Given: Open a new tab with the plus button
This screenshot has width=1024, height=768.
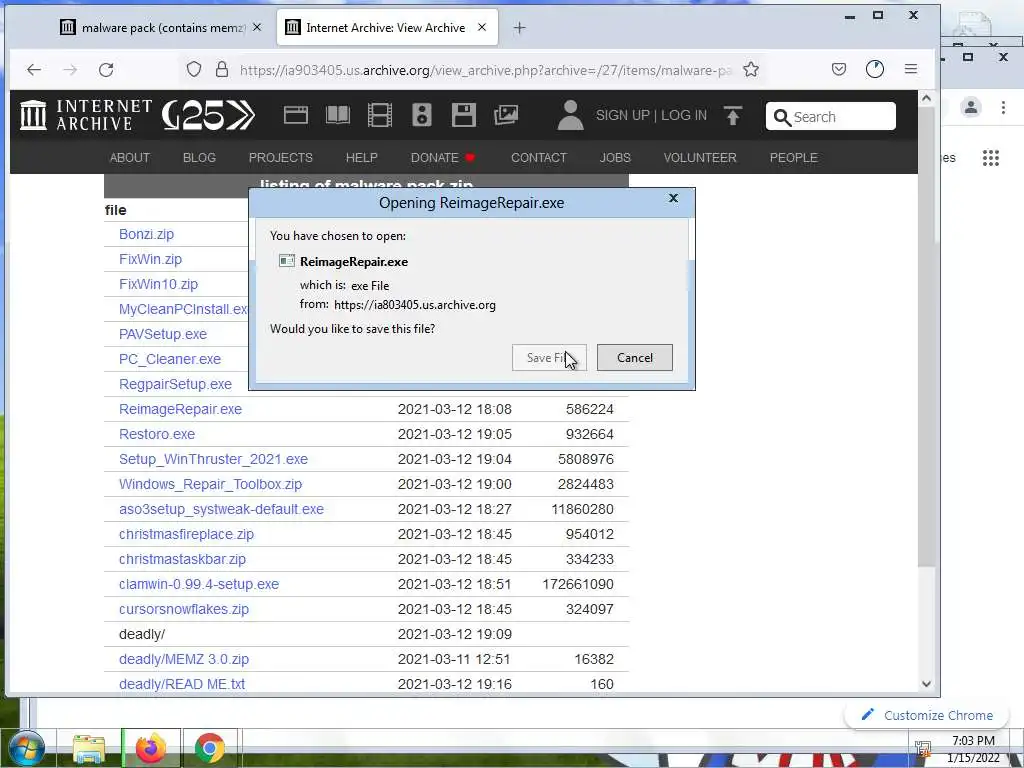Looking at the screenshot, I should point(519,27).
